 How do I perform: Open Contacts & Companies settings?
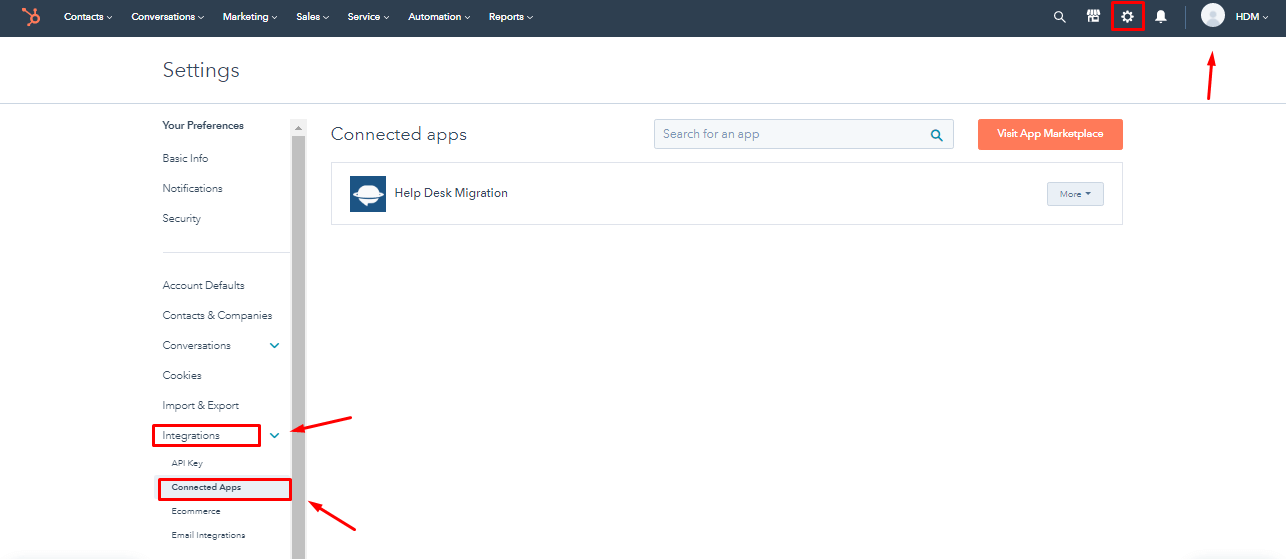[217, 316]
